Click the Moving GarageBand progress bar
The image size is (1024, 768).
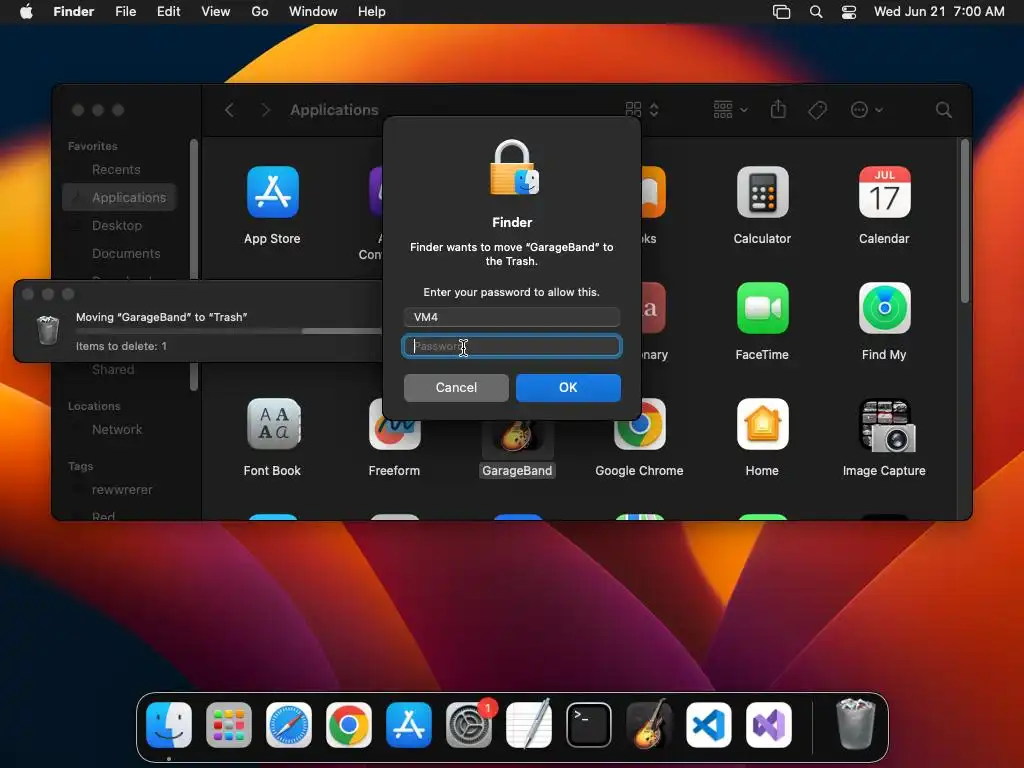[x=229, y=331]
